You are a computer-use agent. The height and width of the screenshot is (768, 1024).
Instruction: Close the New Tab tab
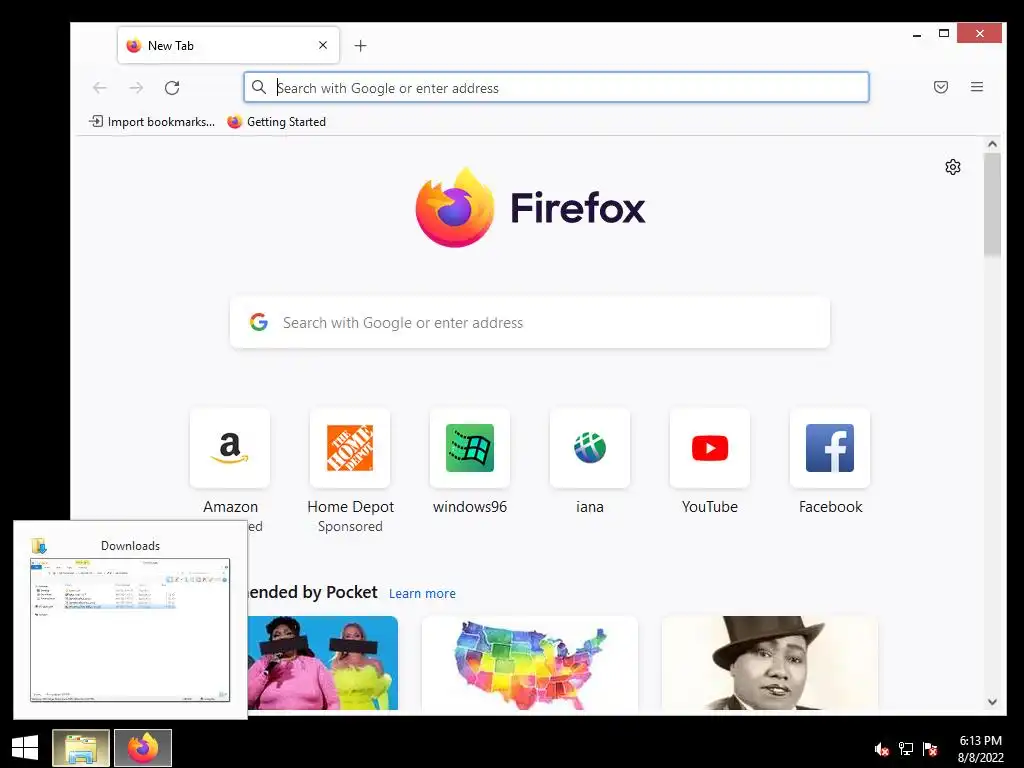pyautogui.click(x=323, y=45)
